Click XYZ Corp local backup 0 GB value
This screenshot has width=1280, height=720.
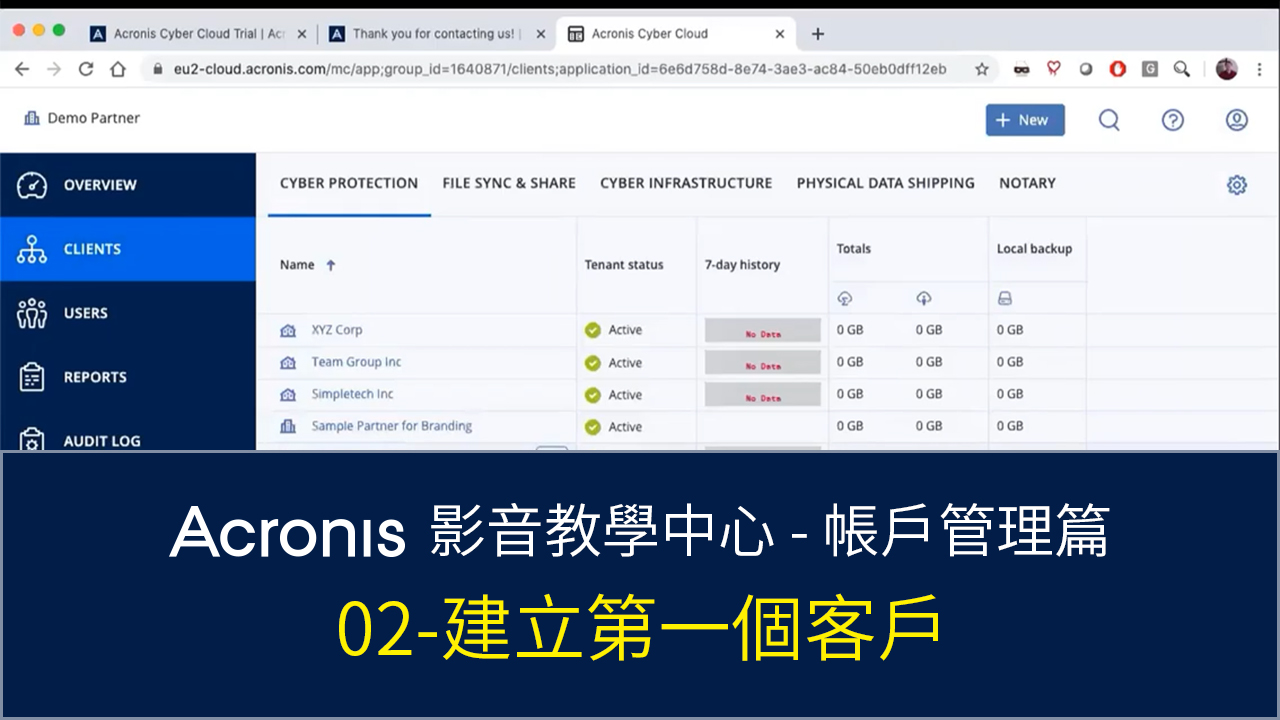pyautogui.click(x=1010, y=330)
